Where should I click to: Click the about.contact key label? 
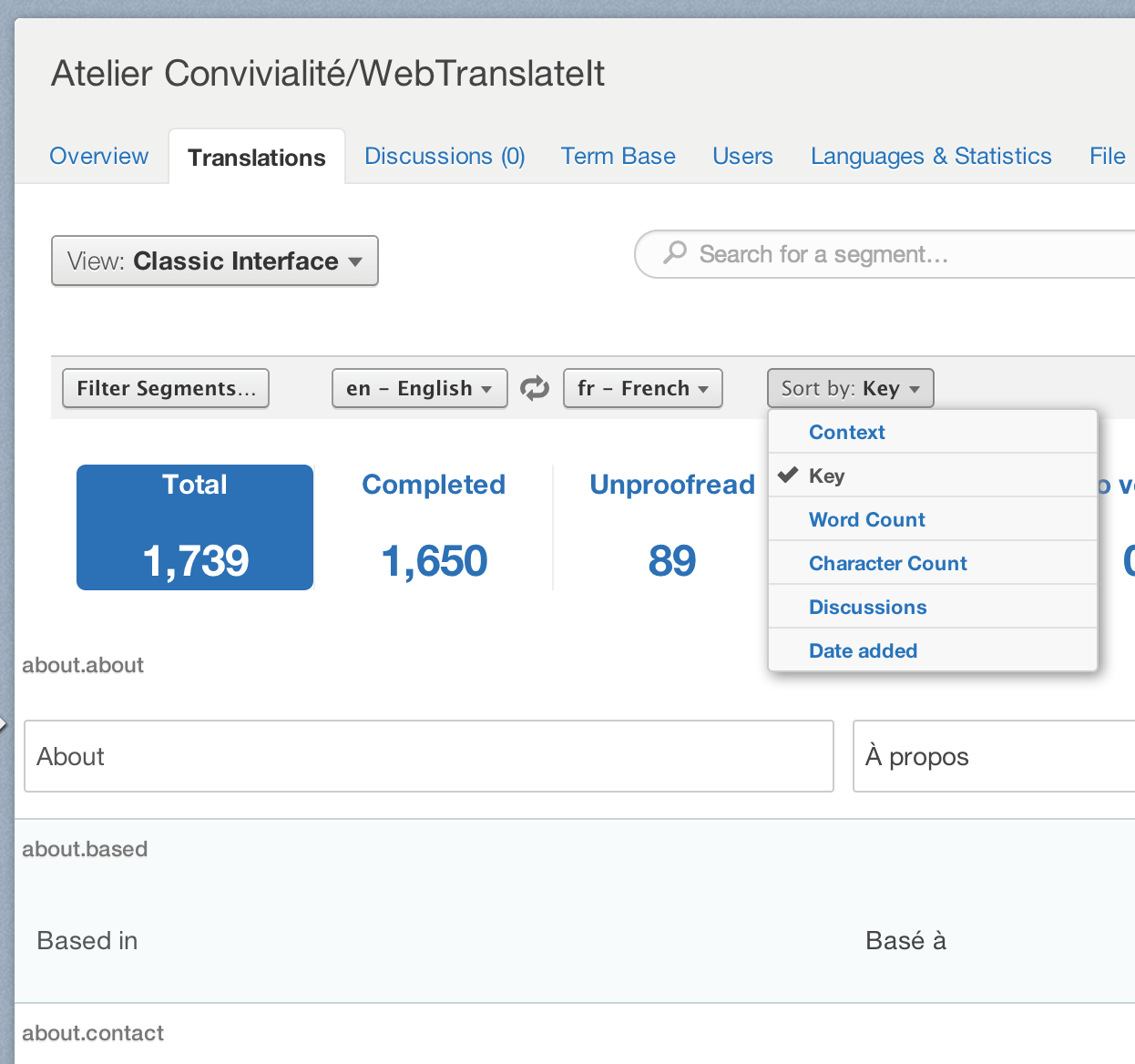93,1033
